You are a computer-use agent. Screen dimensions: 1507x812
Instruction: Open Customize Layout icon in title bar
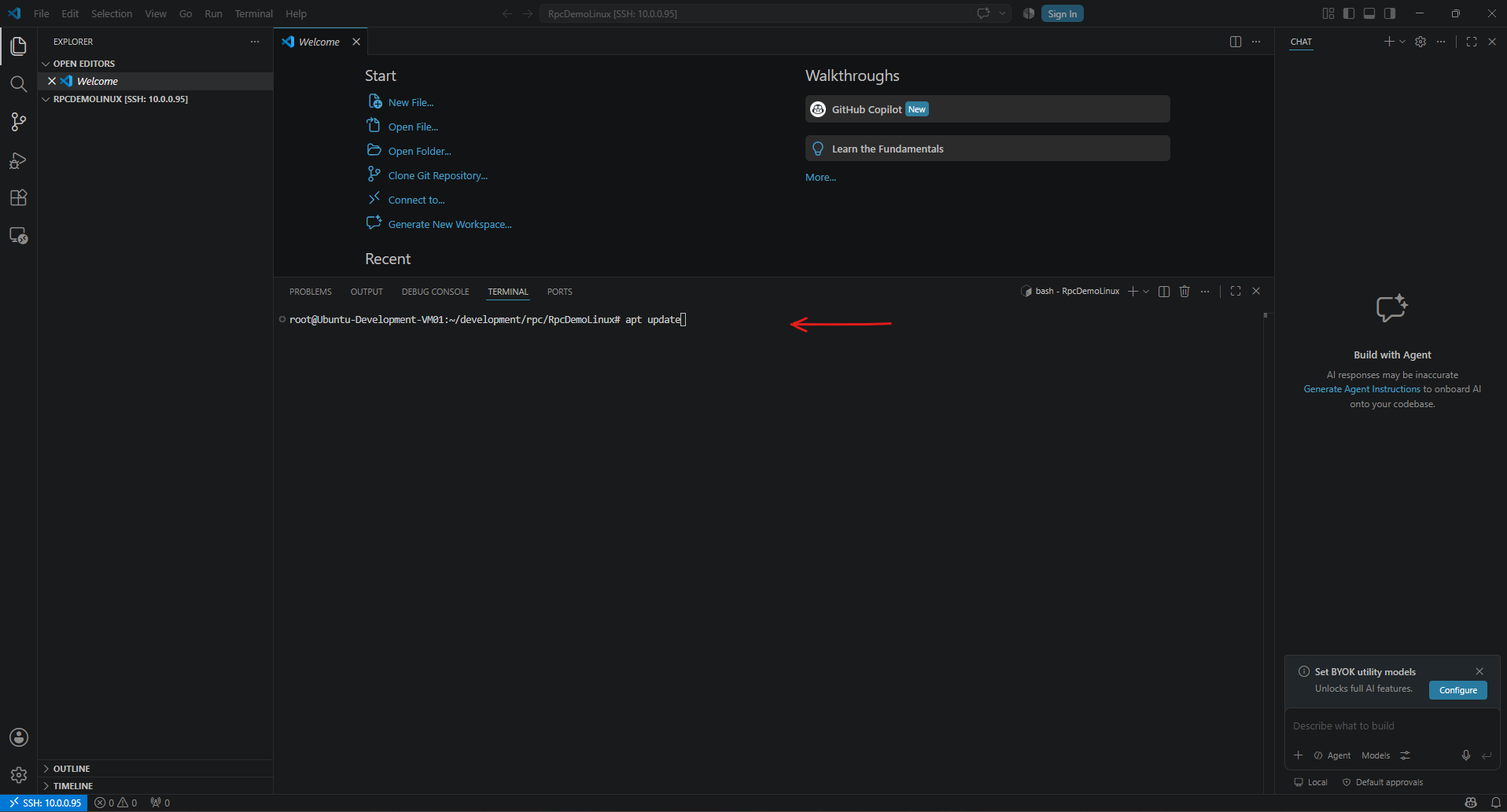1328,13
